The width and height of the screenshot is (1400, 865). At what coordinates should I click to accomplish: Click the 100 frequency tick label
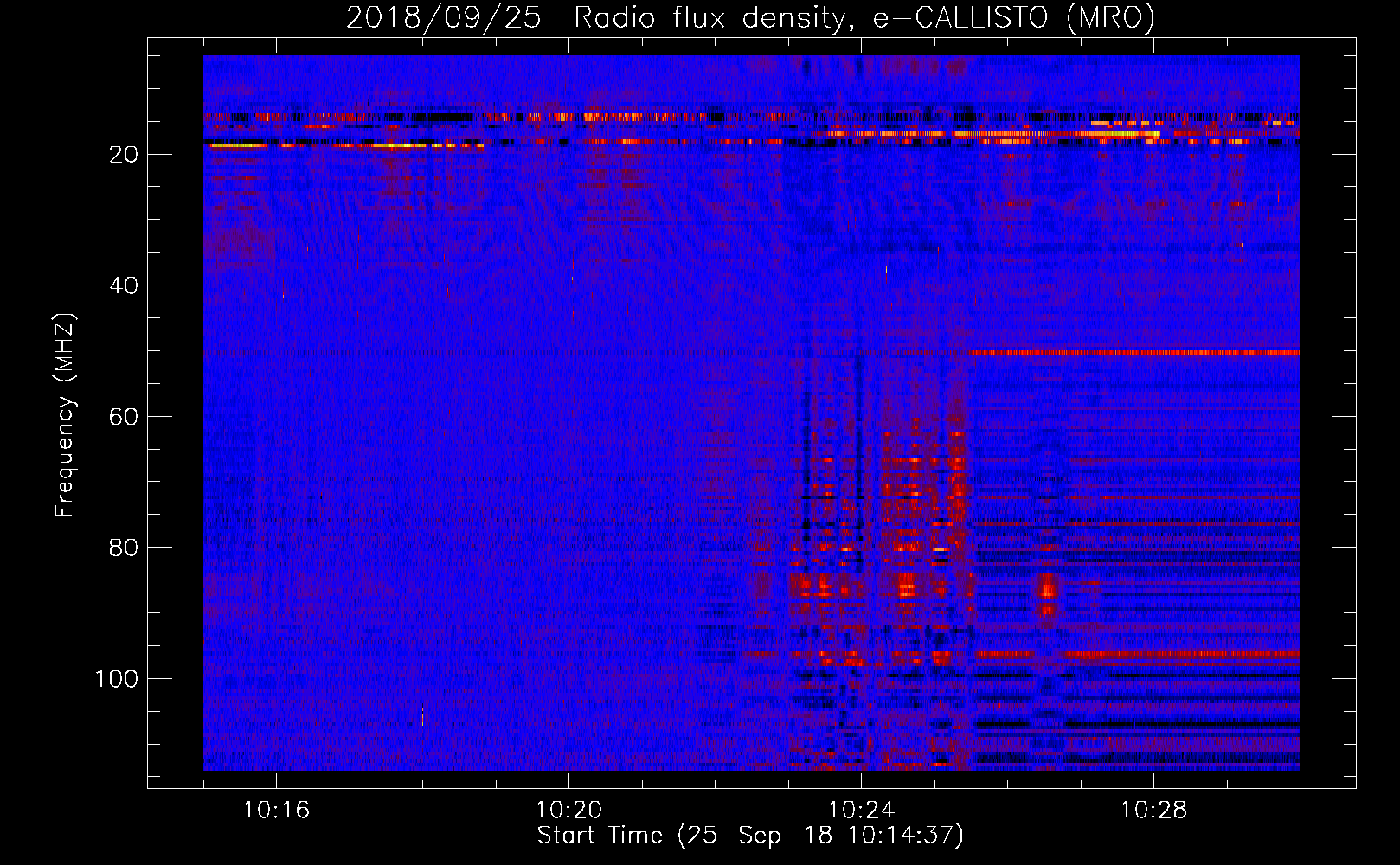pos(117,679)
